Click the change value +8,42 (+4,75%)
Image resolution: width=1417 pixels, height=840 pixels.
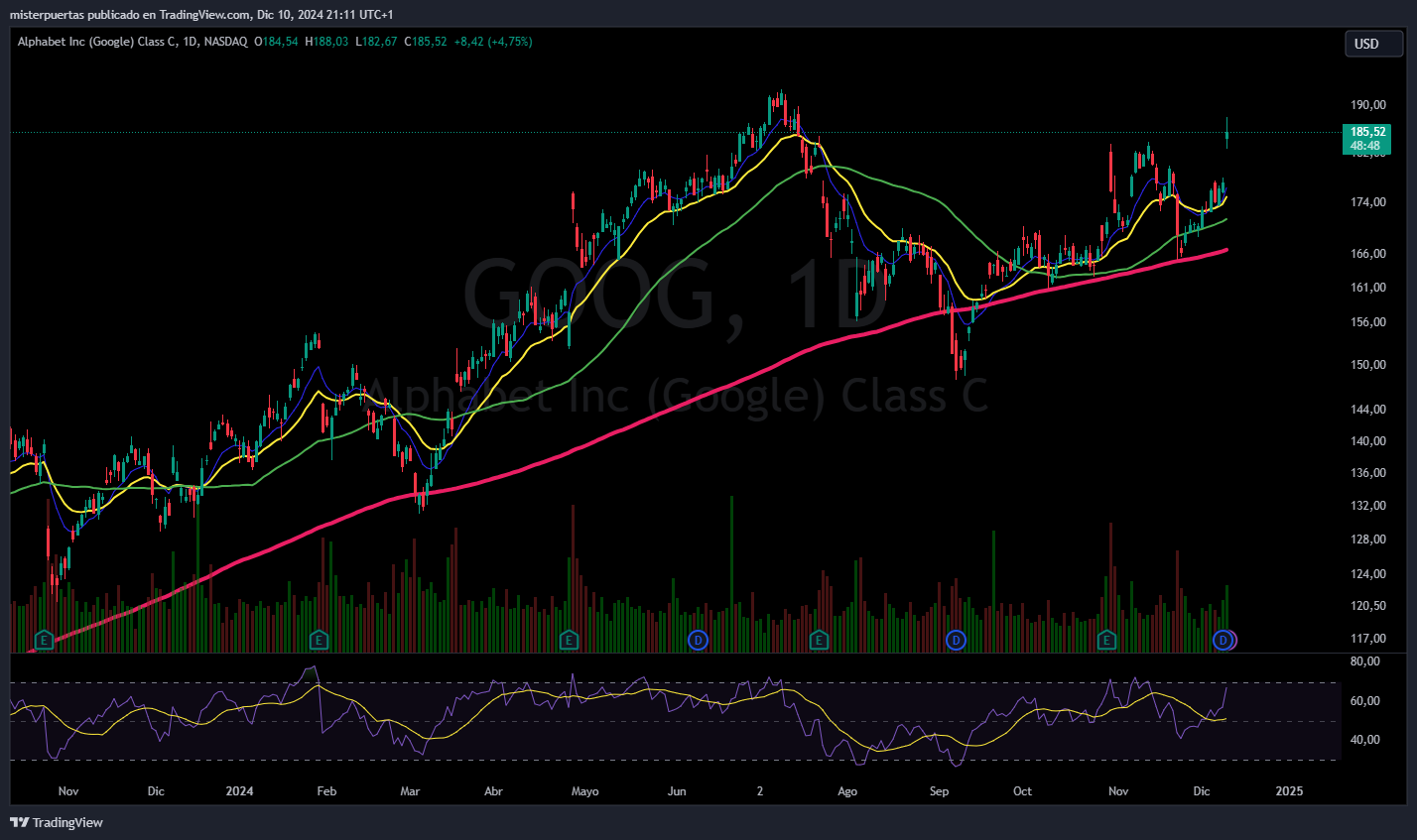[x=493, y=43]
